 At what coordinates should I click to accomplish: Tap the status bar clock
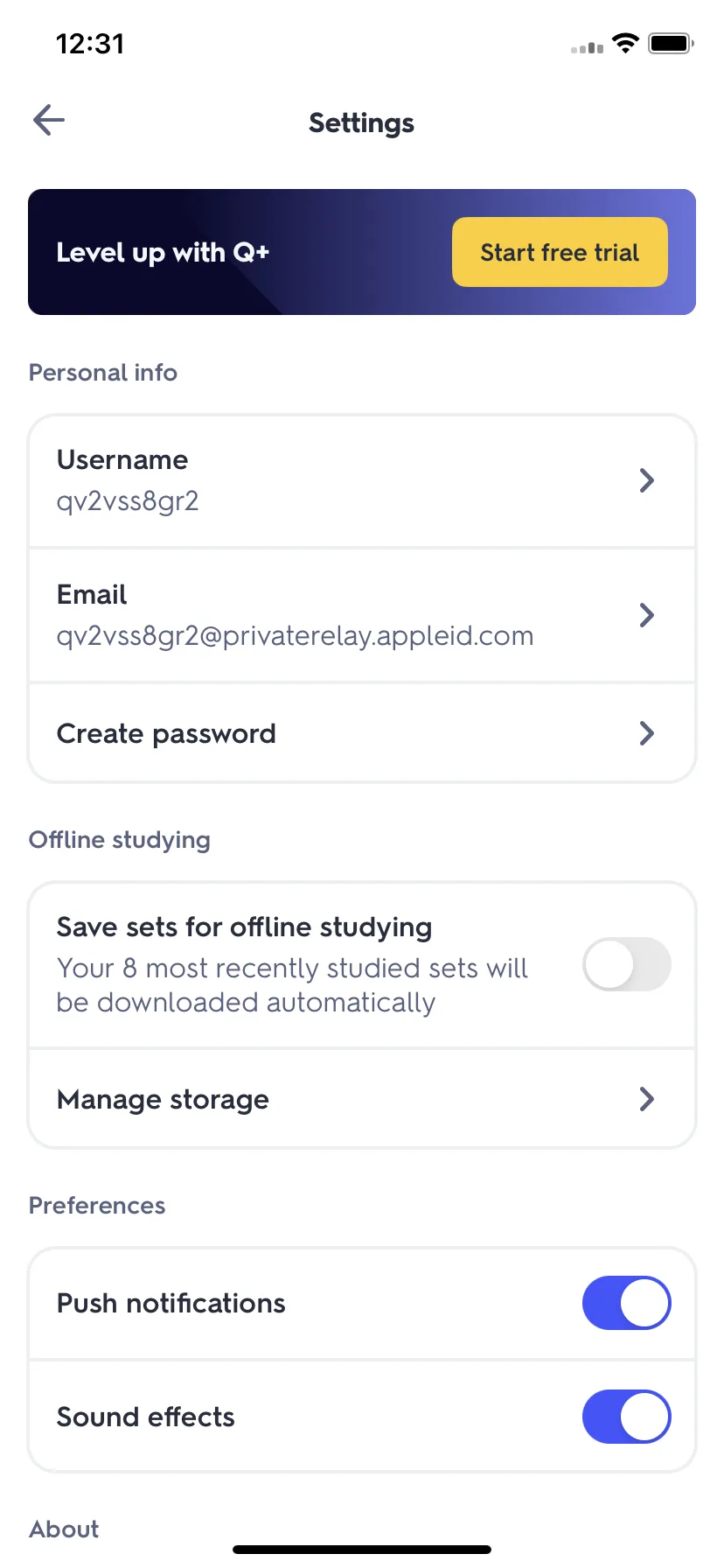click(x=90, y=44)
